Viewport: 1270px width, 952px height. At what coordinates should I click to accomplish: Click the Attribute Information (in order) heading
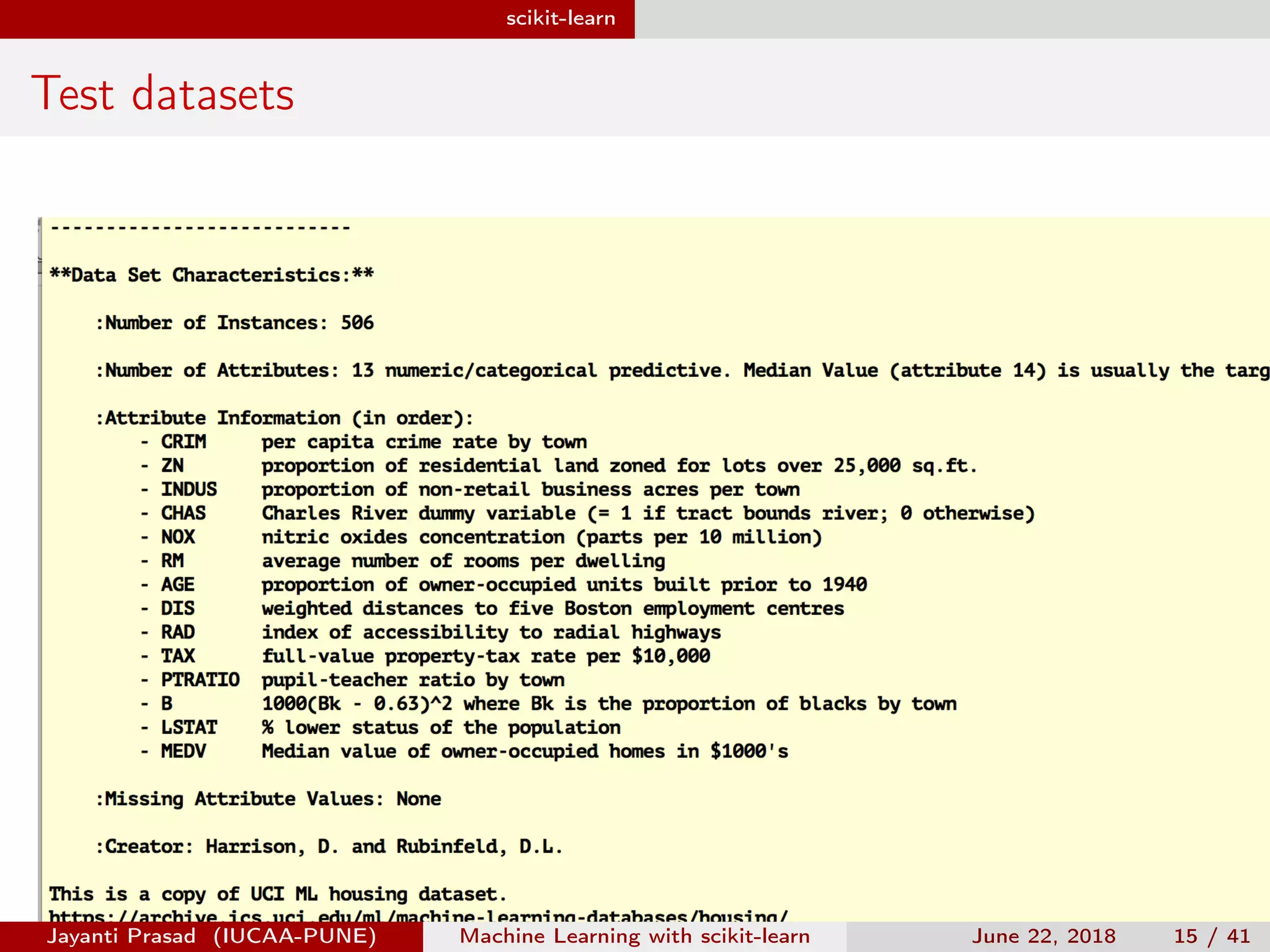[285, 418]
